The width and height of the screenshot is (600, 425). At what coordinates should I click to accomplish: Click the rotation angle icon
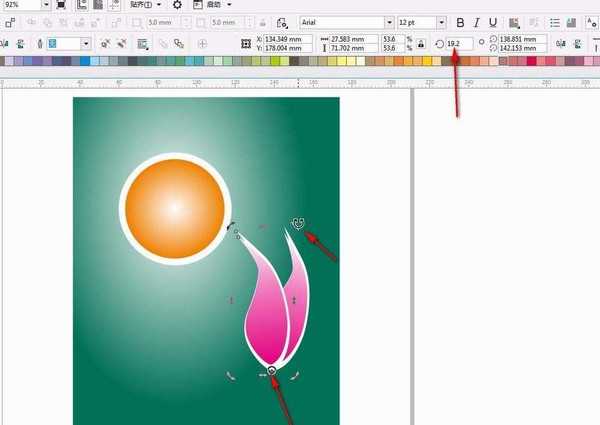point(440,44)
